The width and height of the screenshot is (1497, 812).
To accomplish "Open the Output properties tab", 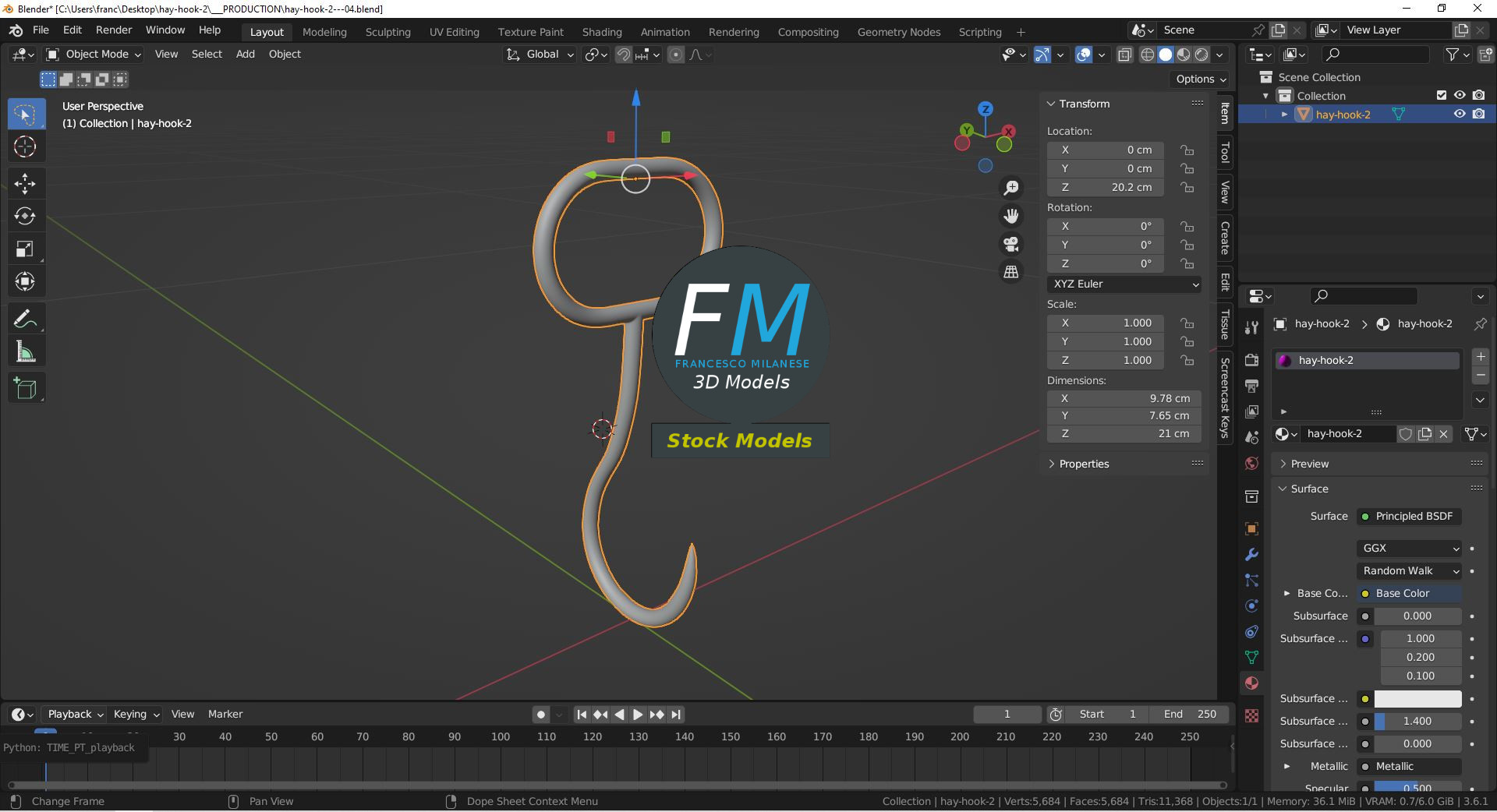I will [1251, 385].
